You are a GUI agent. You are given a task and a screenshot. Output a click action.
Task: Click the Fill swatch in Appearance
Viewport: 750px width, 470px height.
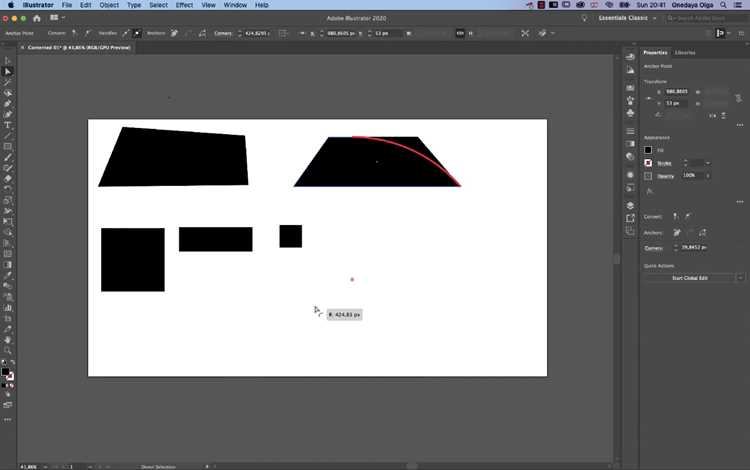[648, 150]
